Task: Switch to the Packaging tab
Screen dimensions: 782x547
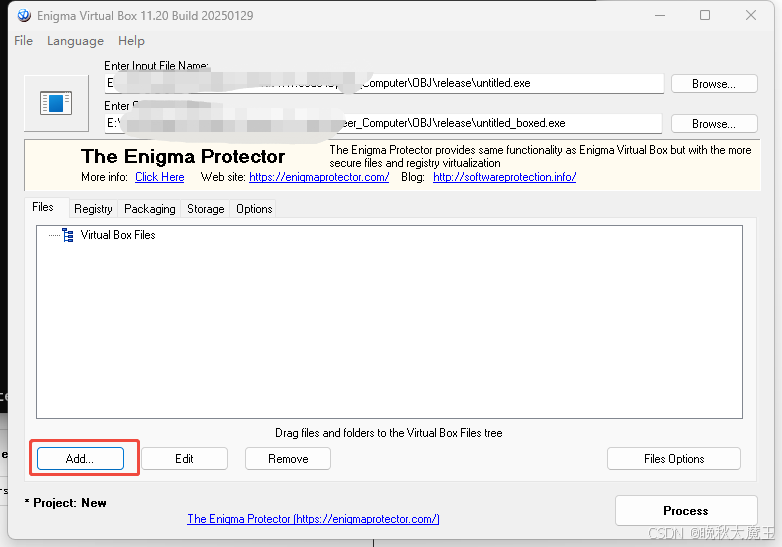Action: (x=150, y=209)
